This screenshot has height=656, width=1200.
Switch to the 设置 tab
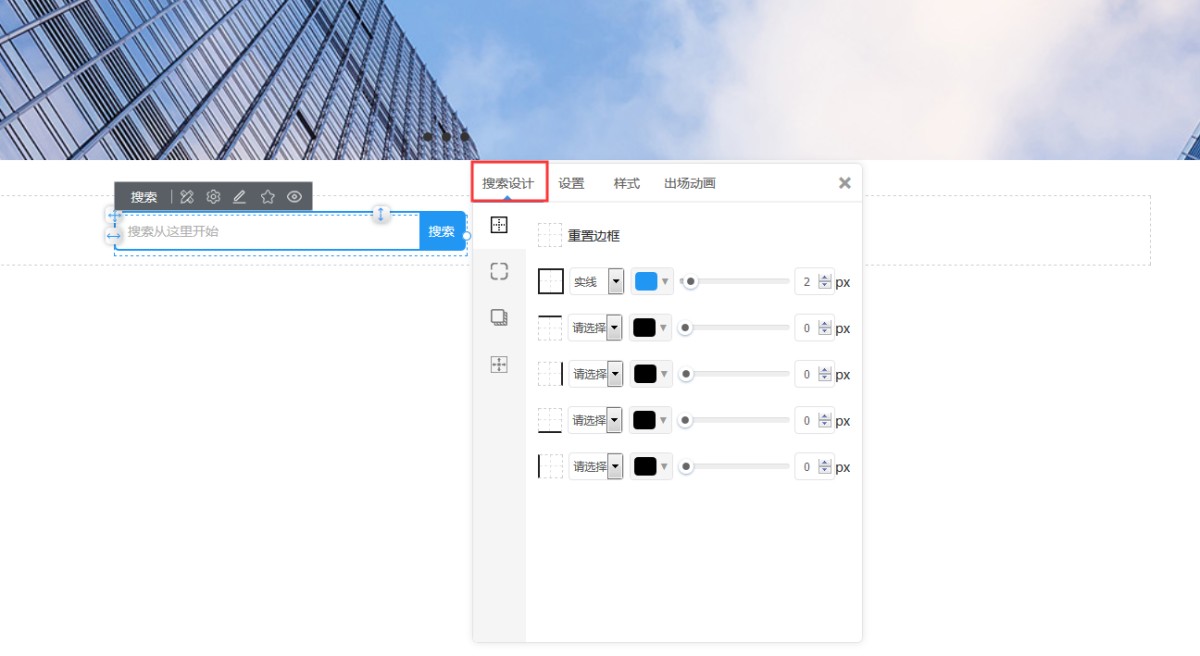[x=571, y=183]
